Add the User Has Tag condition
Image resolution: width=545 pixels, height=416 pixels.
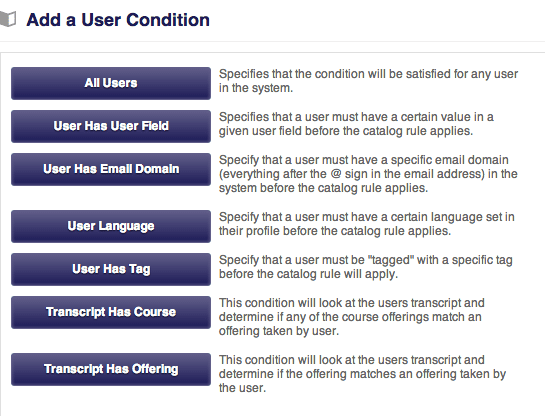point(111,269)
